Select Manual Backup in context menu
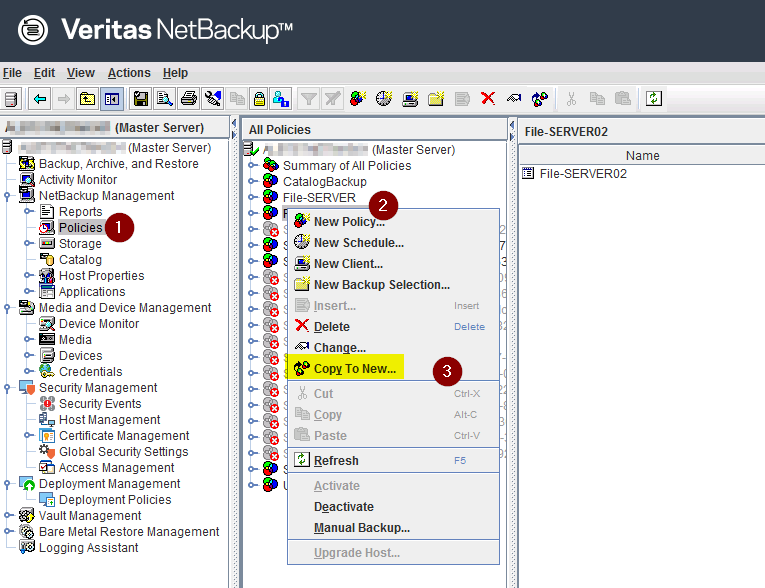This screenshot has height=588, width=765. (x=361, y=528)
